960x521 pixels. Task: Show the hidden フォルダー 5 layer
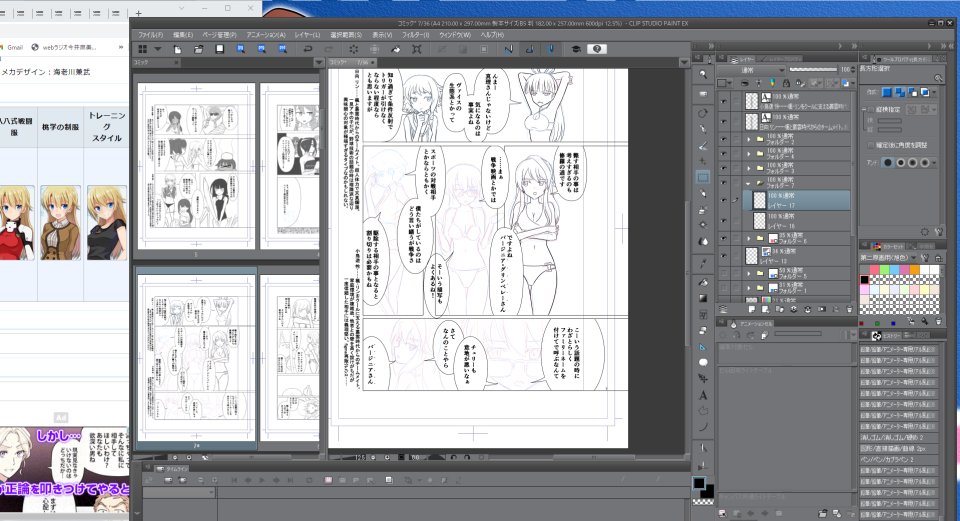click(724, 273)
